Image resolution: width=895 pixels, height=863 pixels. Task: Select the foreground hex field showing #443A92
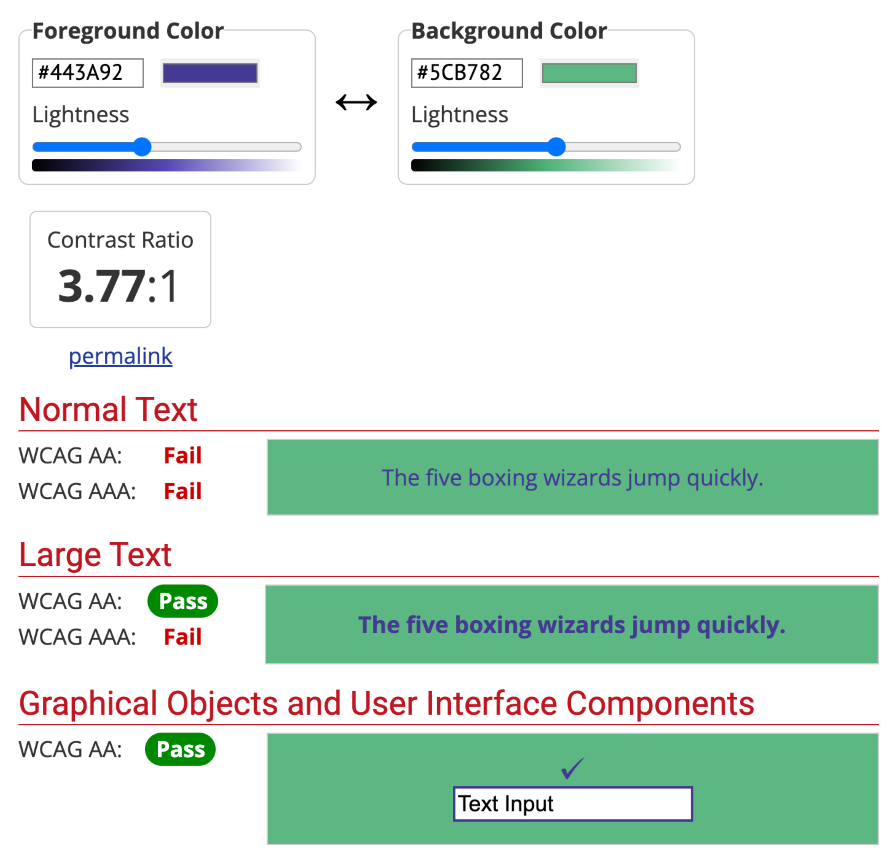coord(87,72)
